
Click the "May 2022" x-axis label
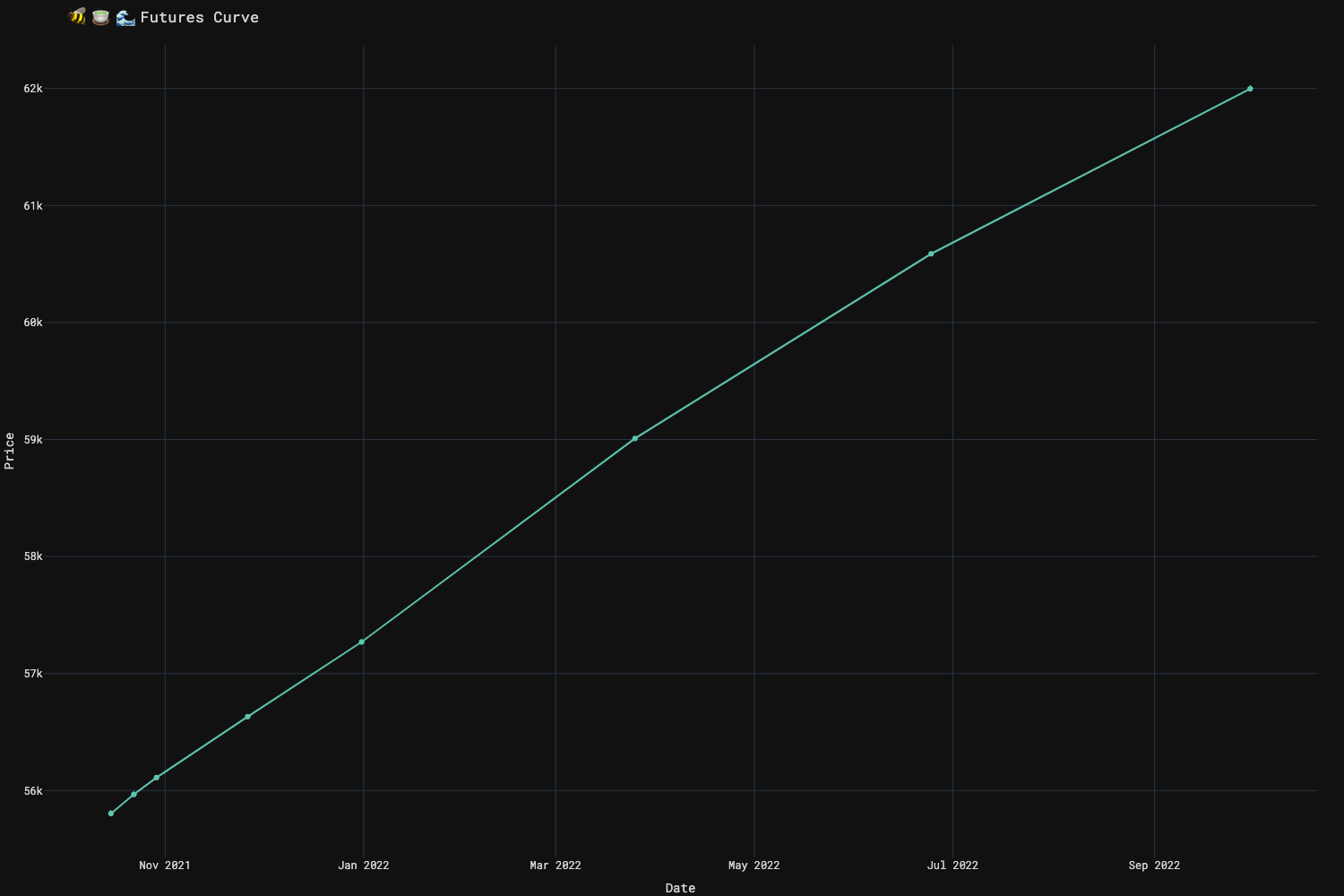[754, 866]
